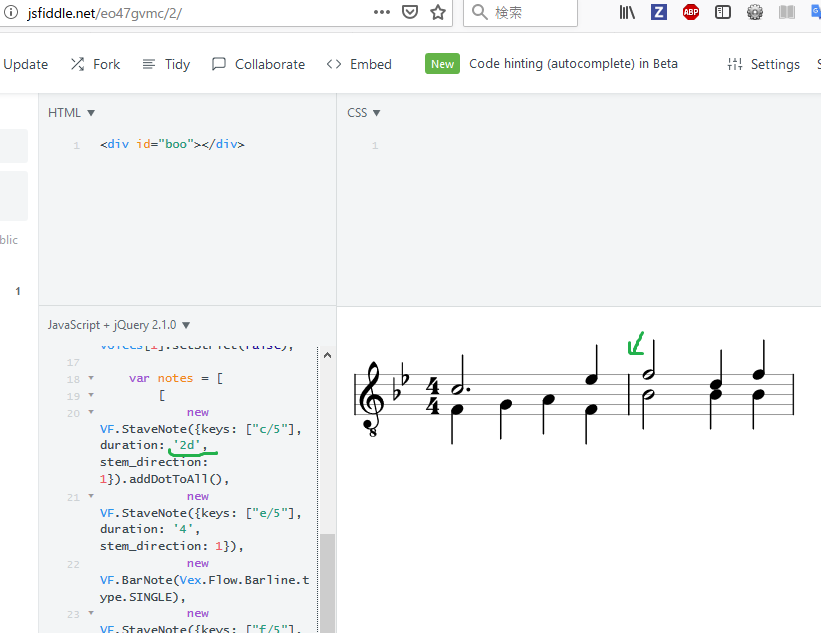Screen dimensions: 821x633
Task: Click the Settings sliders icon
Action: pos(735,64)
